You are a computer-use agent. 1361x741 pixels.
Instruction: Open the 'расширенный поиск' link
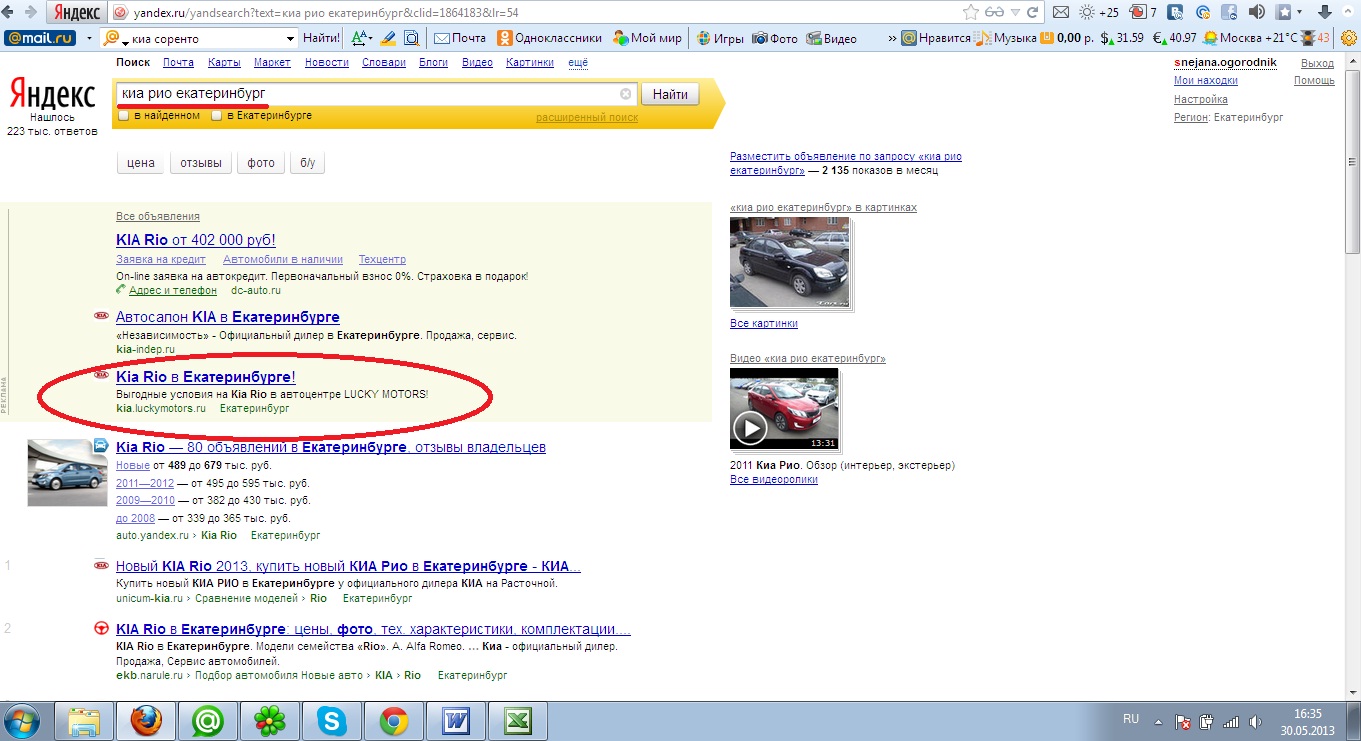point(587,117)
